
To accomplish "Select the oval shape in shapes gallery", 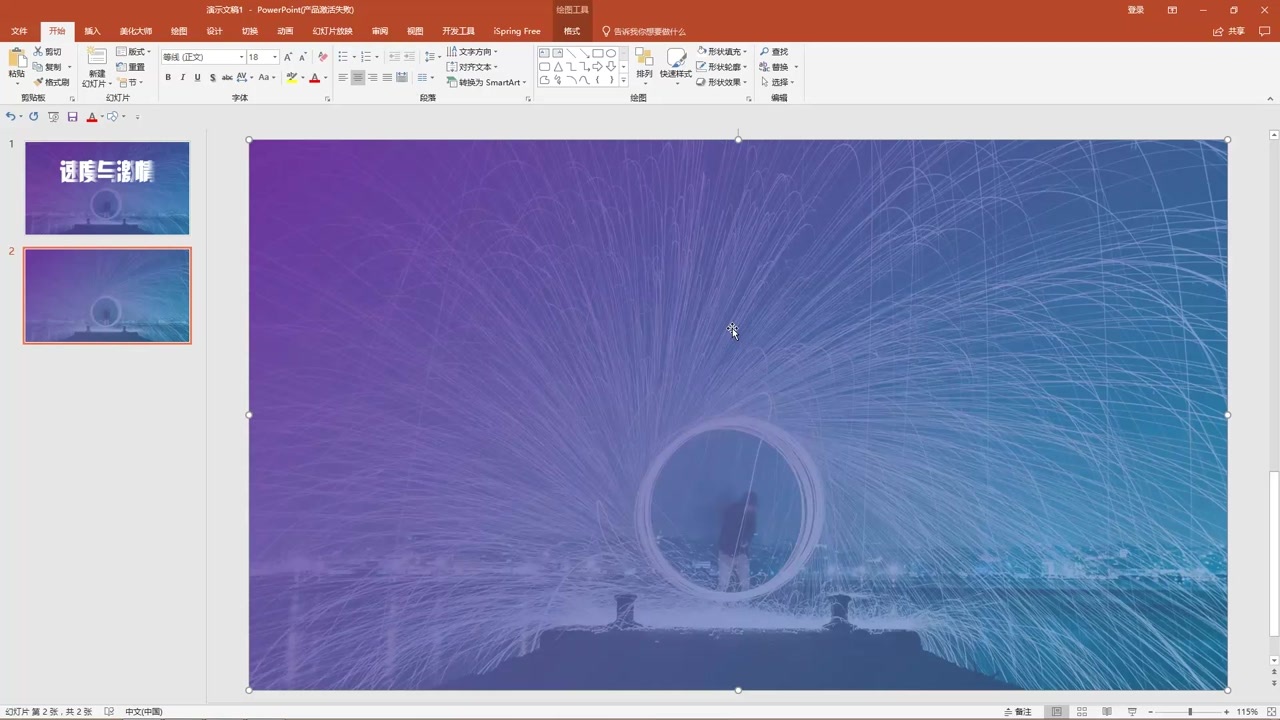I will [x=611, y=53].
